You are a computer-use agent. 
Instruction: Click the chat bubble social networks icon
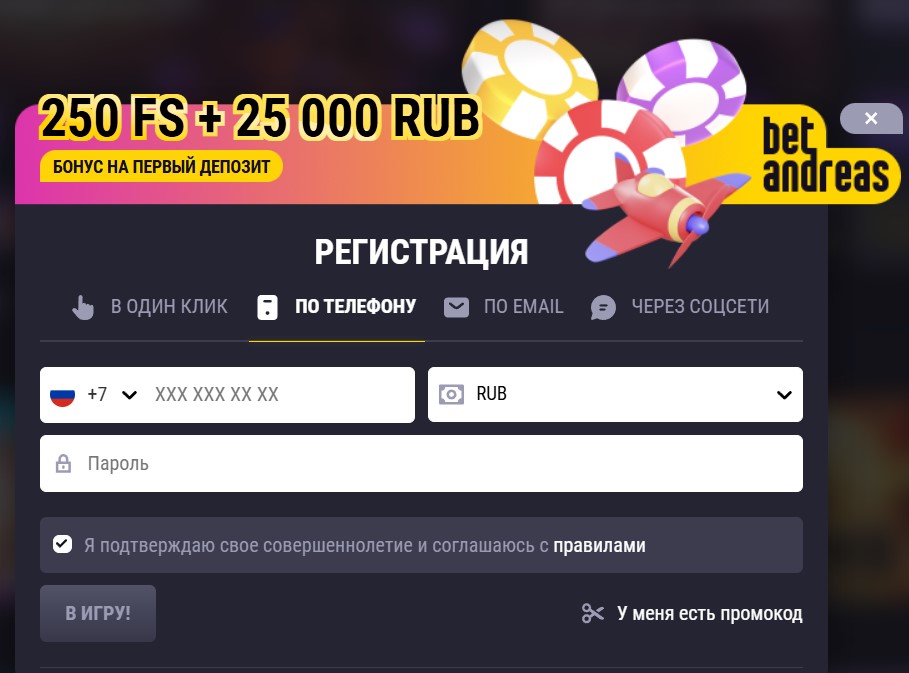603,307
